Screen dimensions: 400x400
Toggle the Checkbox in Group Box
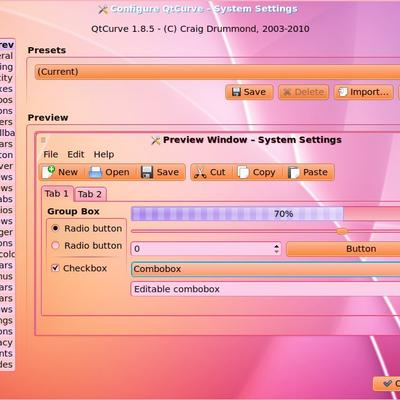point(55,268)
